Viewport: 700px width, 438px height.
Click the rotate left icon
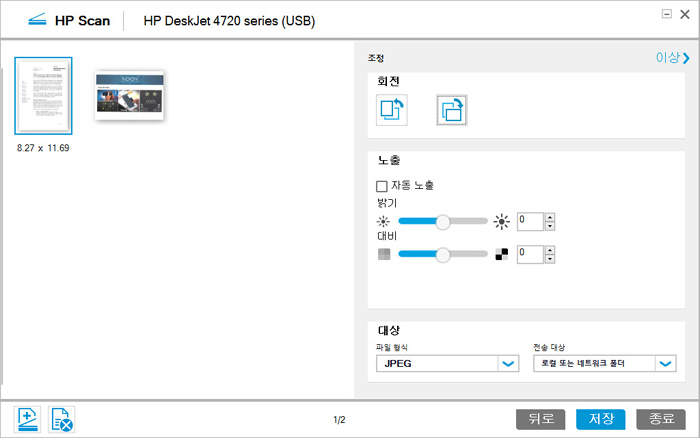click(x=392, y=110)
